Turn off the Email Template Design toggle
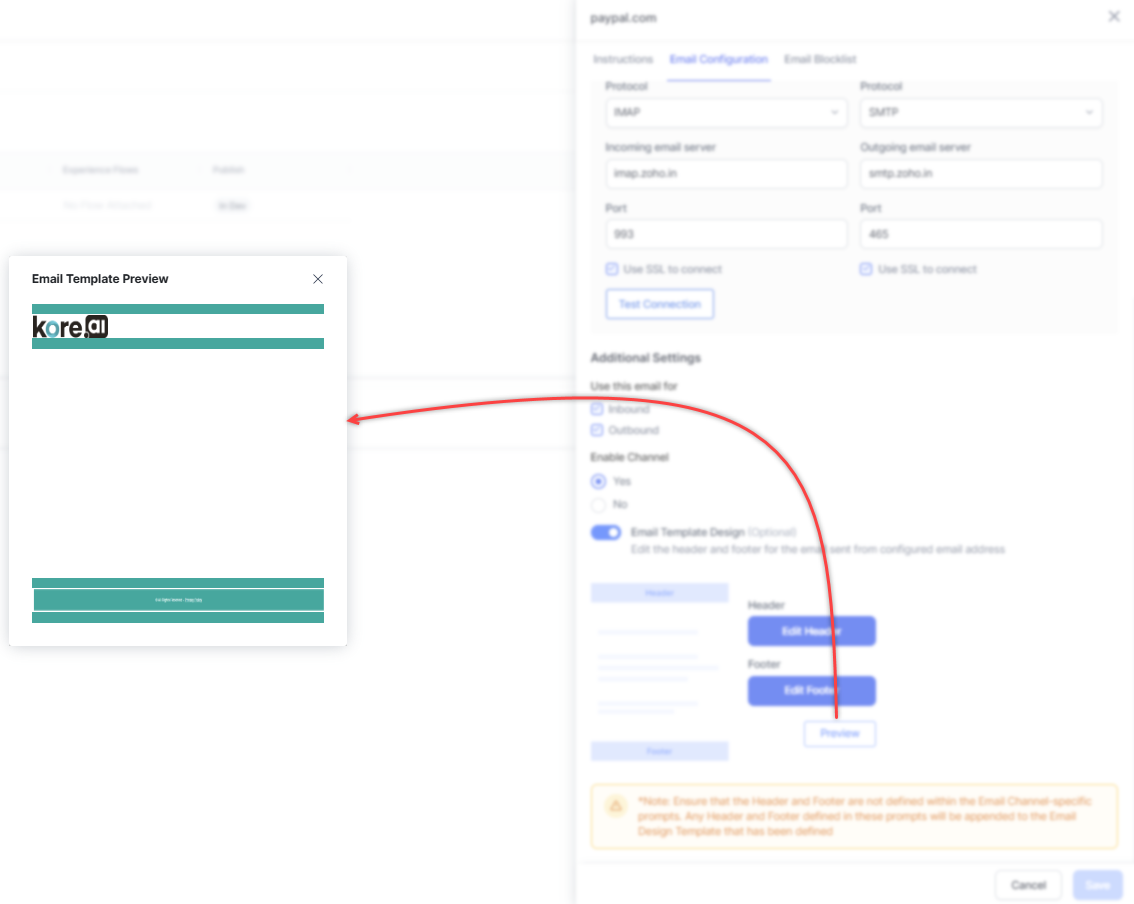This screenshot has width=1134, height=904. (606, 533)
